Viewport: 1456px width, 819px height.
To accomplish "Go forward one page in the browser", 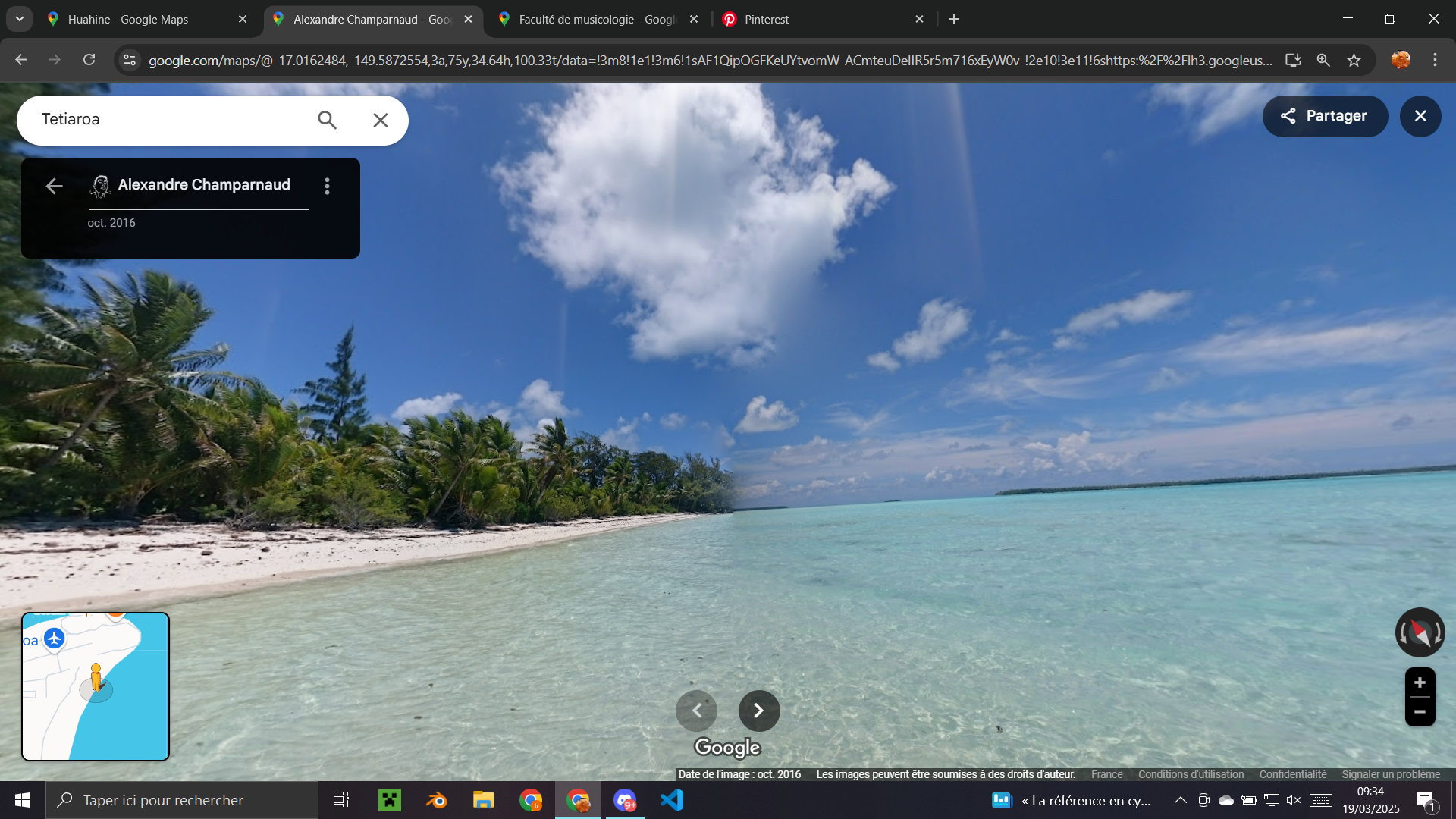I will coord(55,60).
